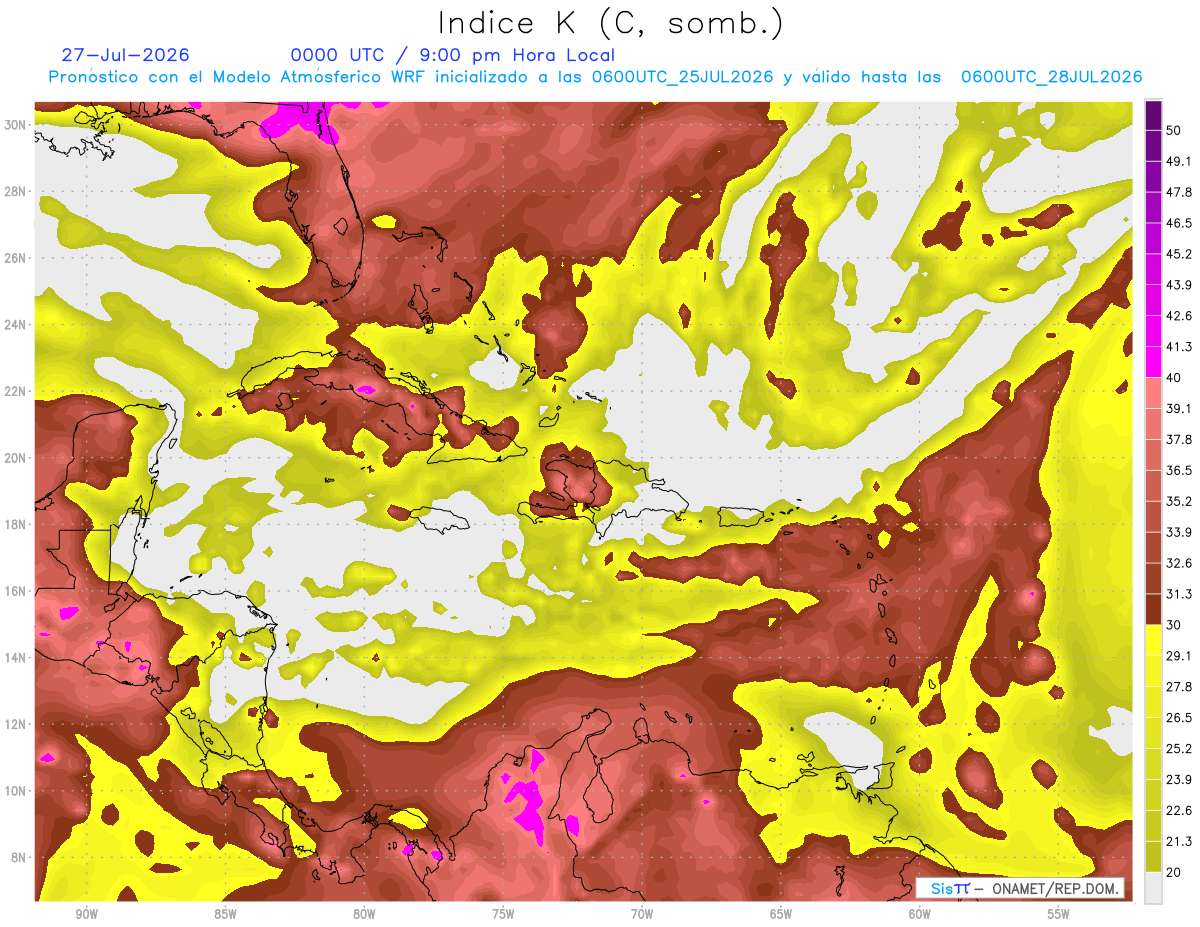Click the colorbar value 26.5
This screenshot has width=1200, height=927.
tap(1179, 718)
